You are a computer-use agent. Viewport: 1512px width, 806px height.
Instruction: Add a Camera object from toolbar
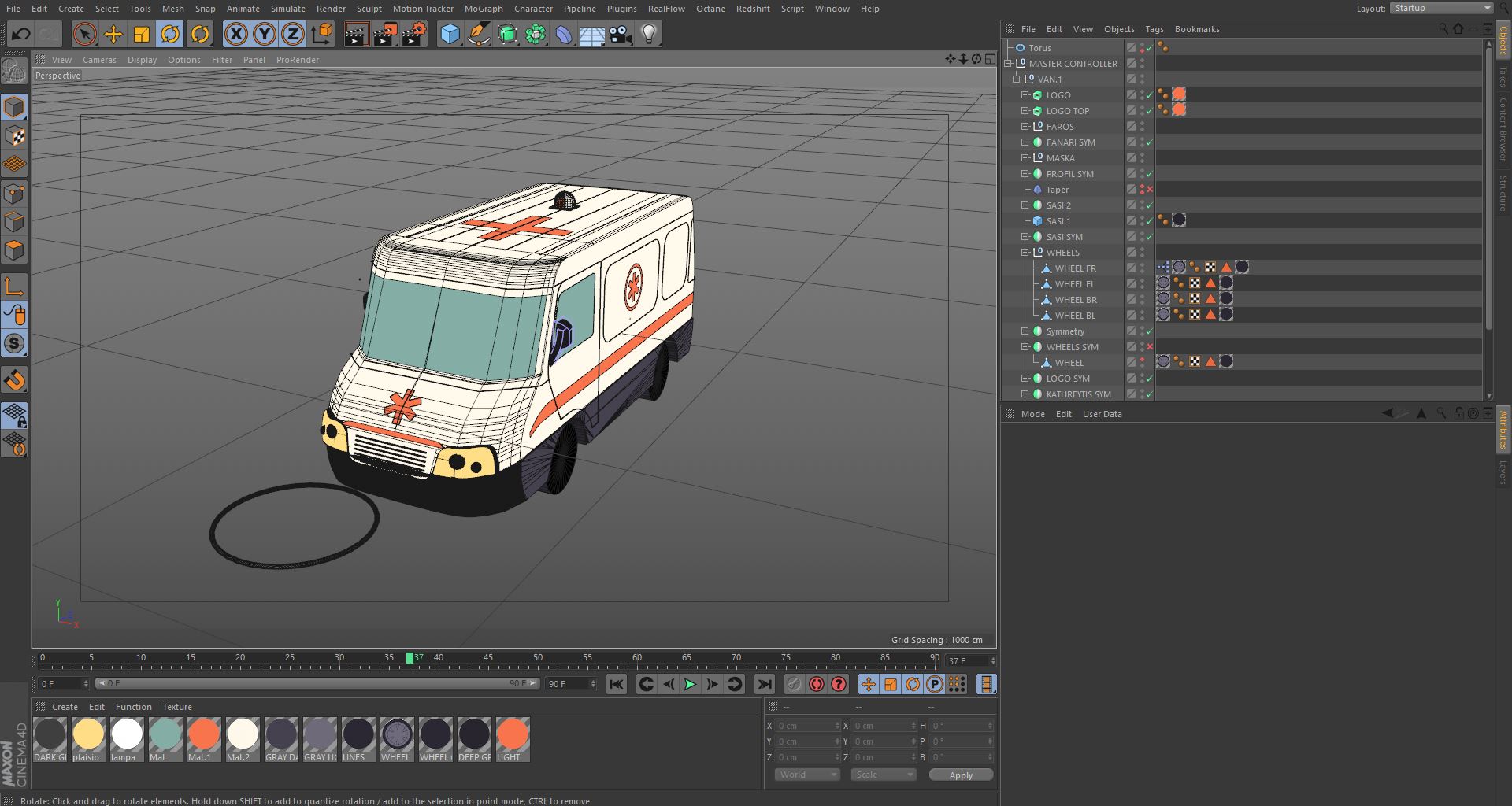pyautogui.click(x=621, y=34)
